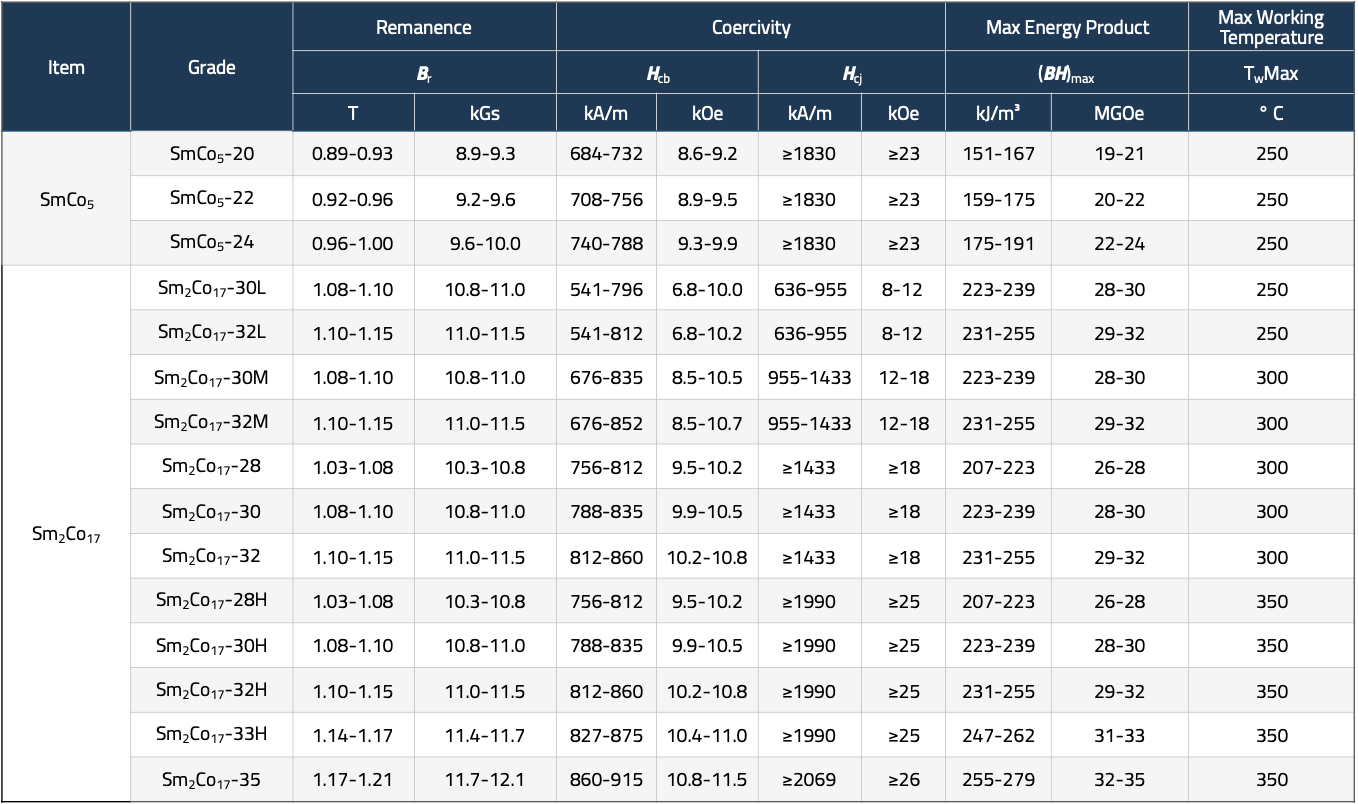Select the Max Working Temperature header
The width and height of the screenshot is (1358, 804).
pyautogui.click(x=1271, y=28)
